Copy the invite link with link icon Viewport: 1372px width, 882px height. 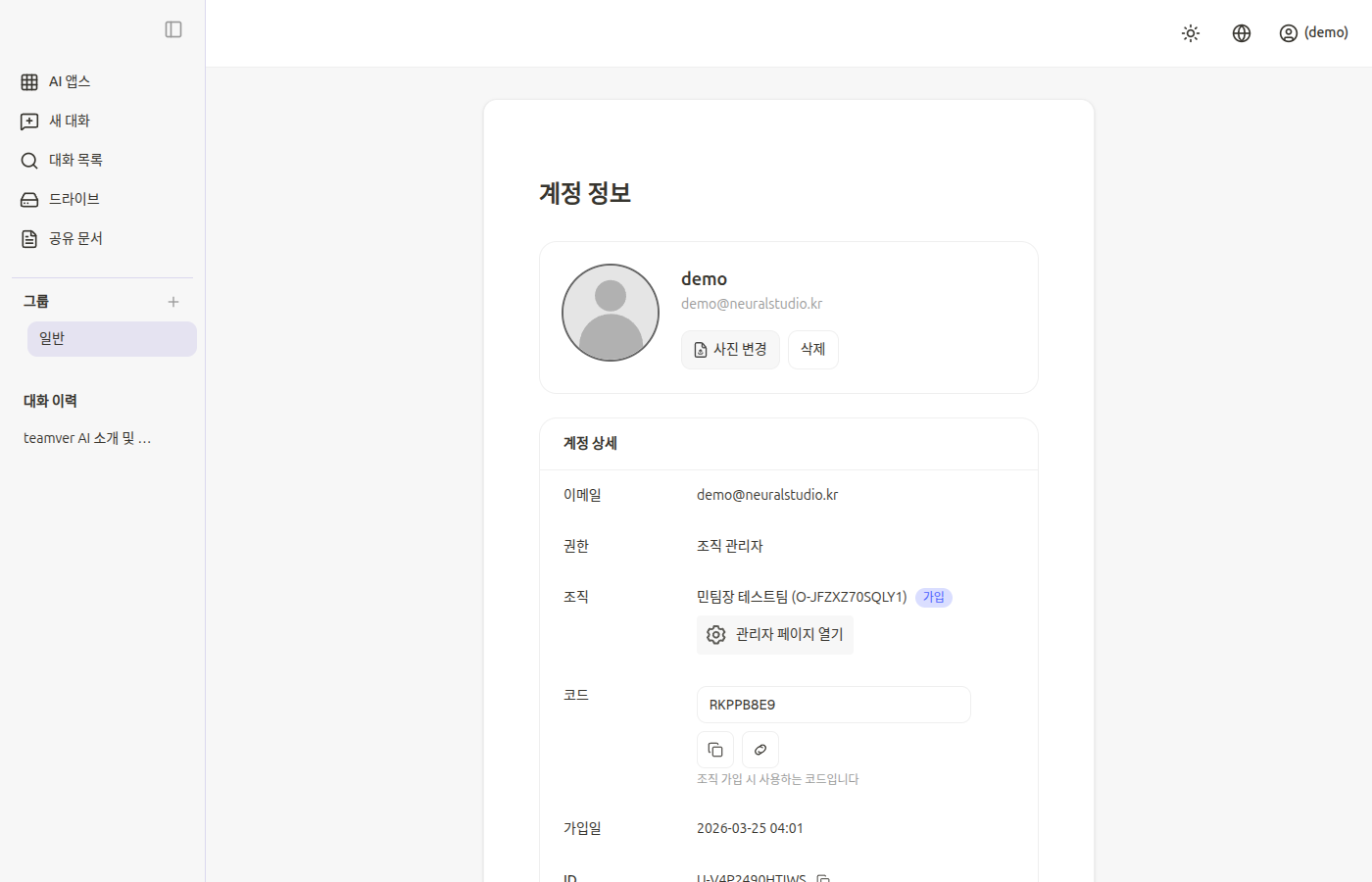760,750
